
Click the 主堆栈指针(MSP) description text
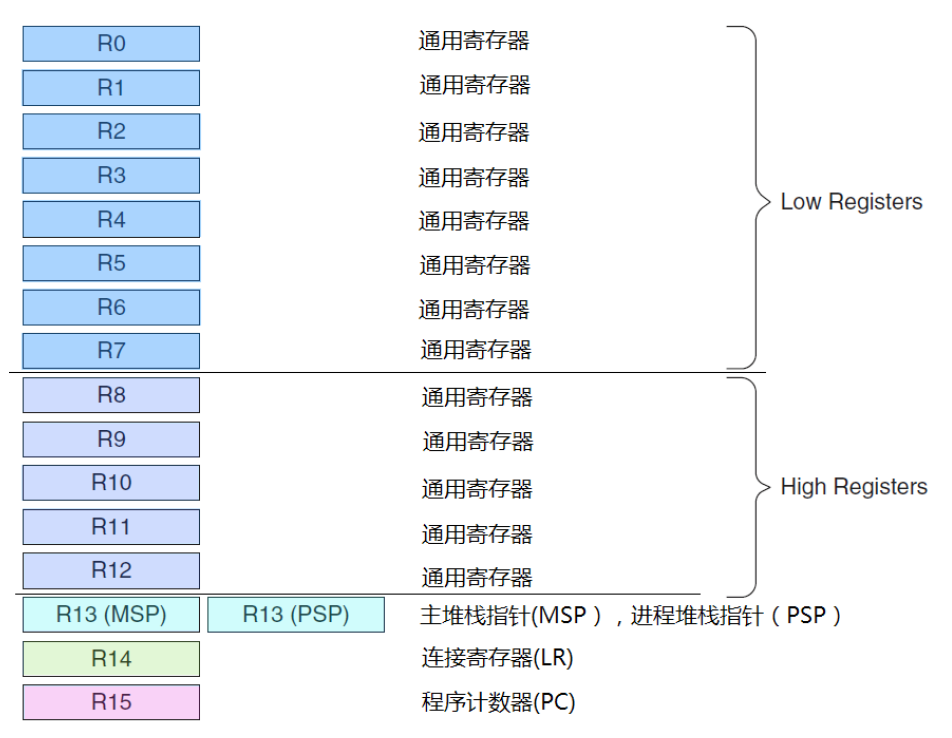pos(510,615)
